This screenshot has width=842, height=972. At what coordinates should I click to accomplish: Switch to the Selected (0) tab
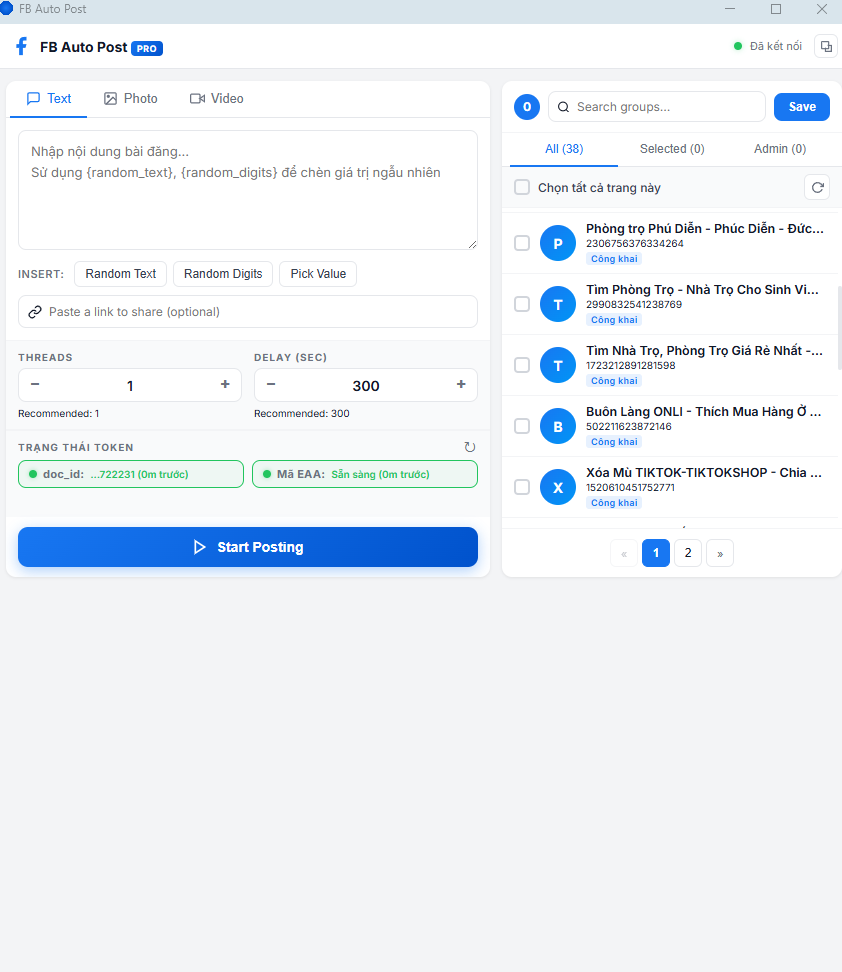pos(672,148)
